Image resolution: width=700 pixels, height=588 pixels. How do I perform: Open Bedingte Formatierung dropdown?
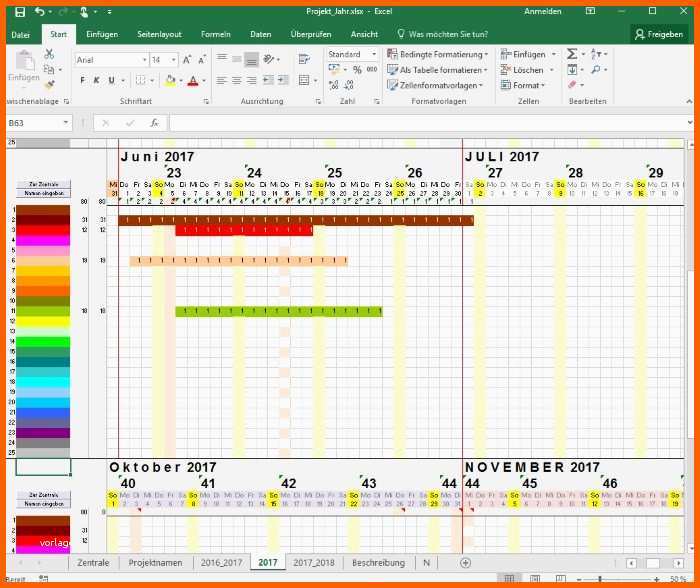(x=438, y=54)
